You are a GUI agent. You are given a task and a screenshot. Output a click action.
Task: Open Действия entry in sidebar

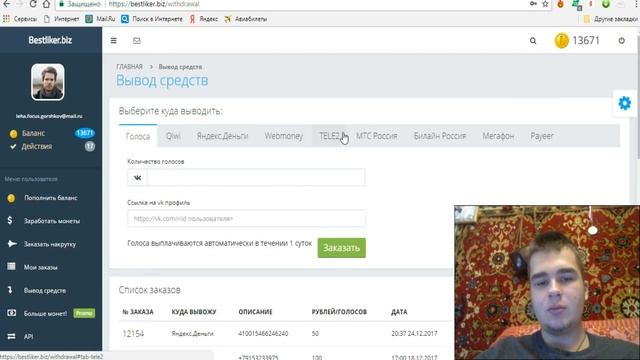[51, 146]
